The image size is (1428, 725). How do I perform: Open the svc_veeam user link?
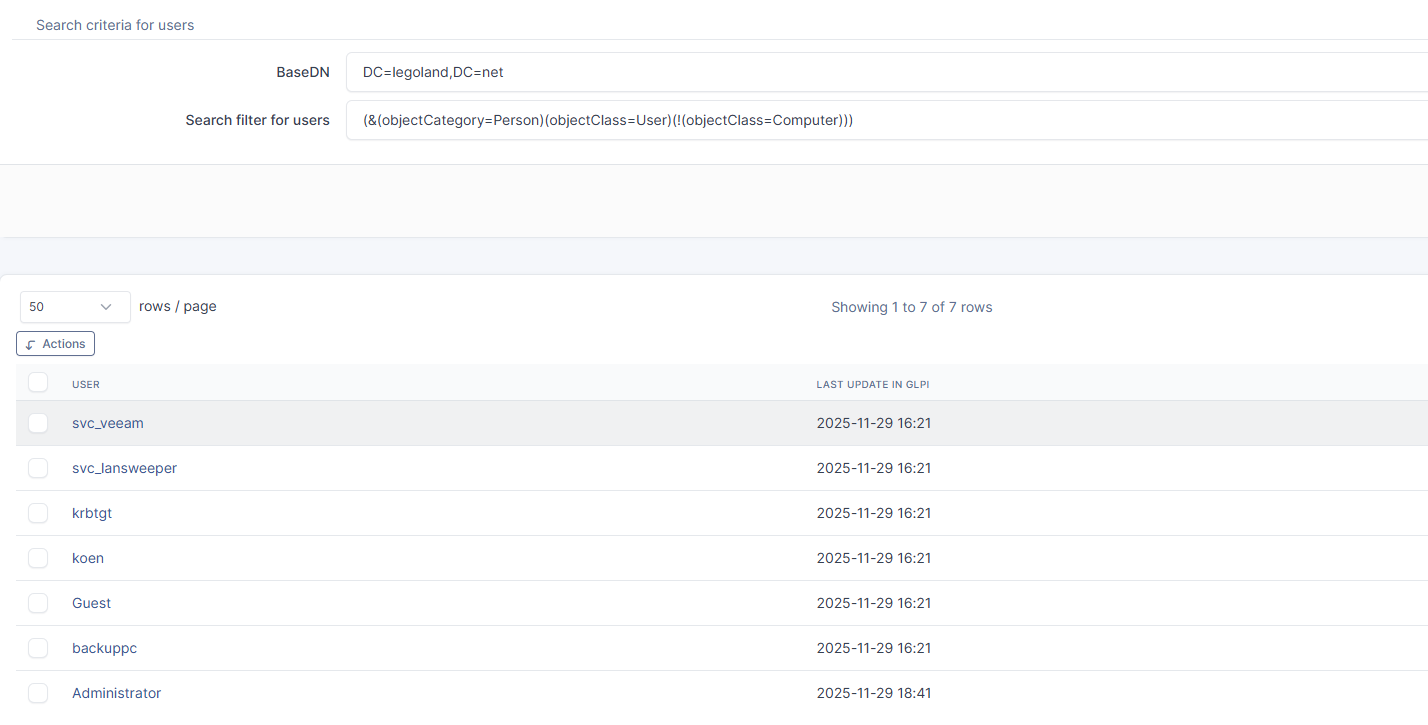click(x=108, y=423)
